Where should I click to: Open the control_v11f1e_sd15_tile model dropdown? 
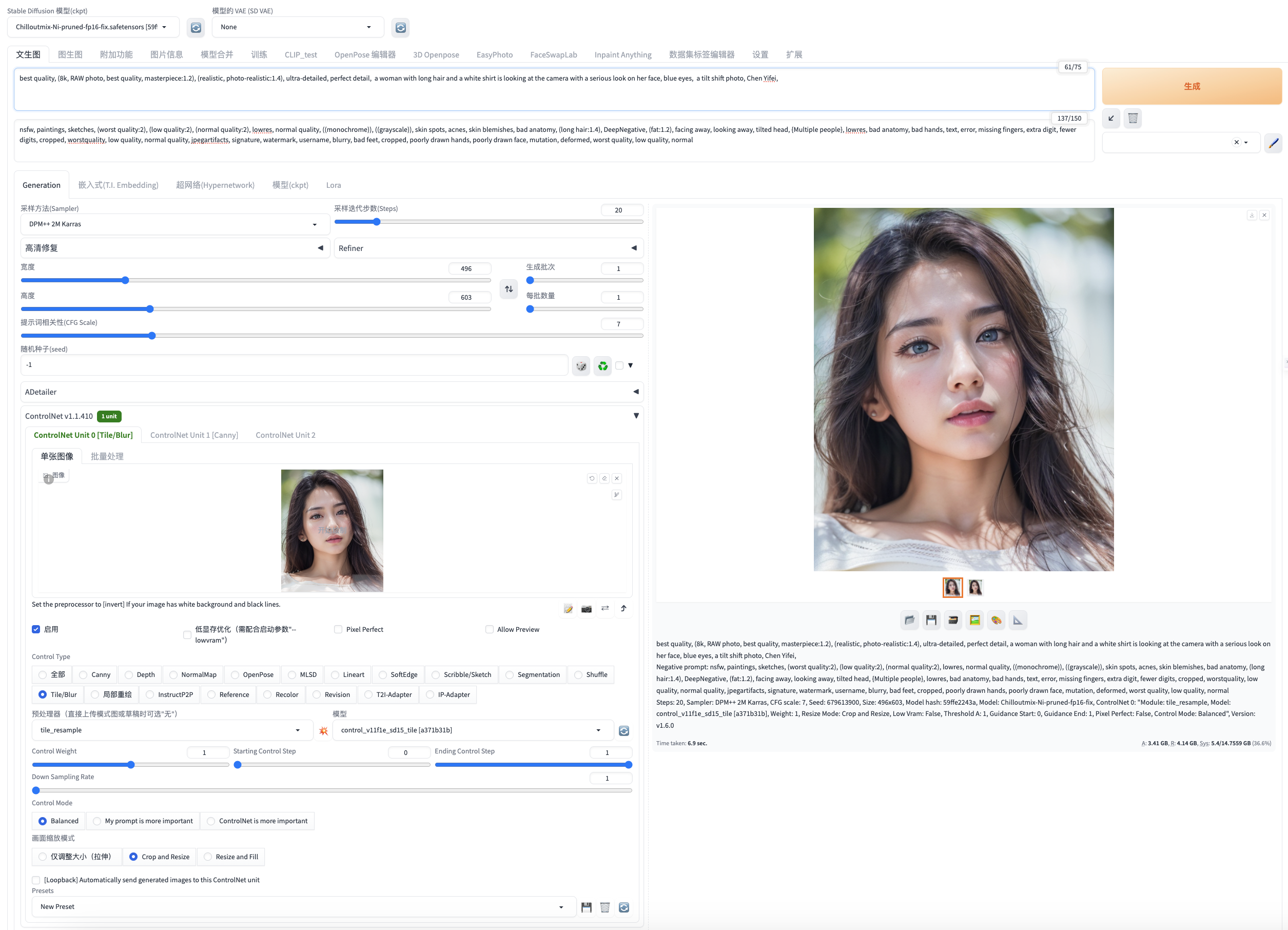473,730
